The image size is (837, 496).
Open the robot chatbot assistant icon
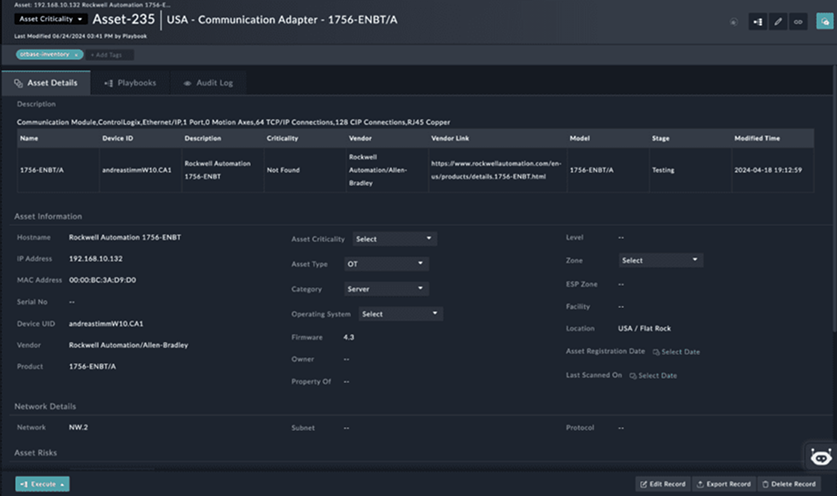[821, 456]
